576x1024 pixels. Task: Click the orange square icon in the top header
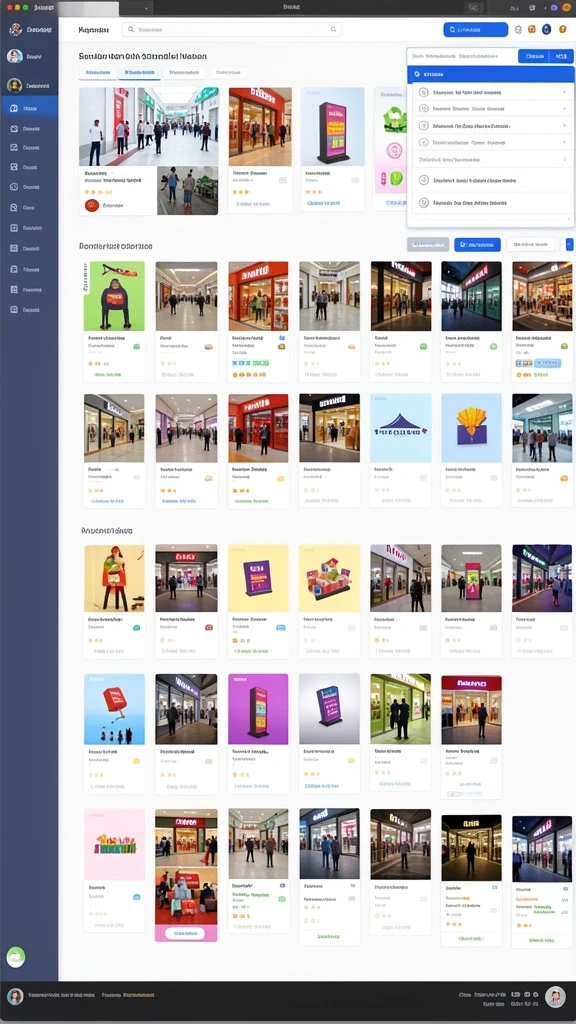tap(532, 29)
